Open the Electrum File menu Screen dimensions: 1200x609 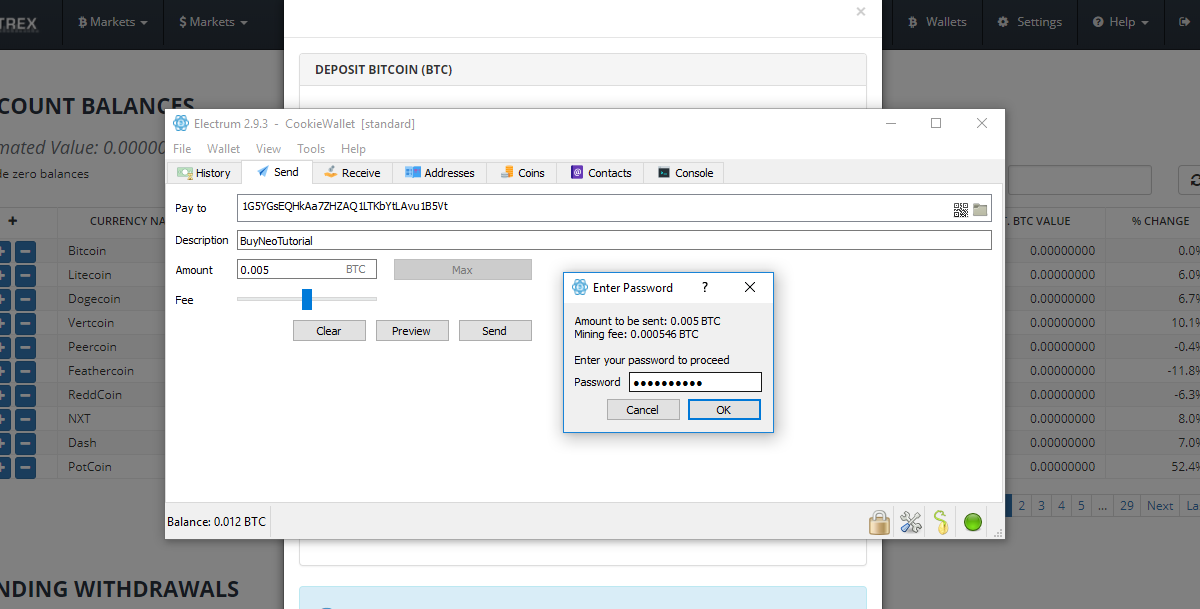182,149
